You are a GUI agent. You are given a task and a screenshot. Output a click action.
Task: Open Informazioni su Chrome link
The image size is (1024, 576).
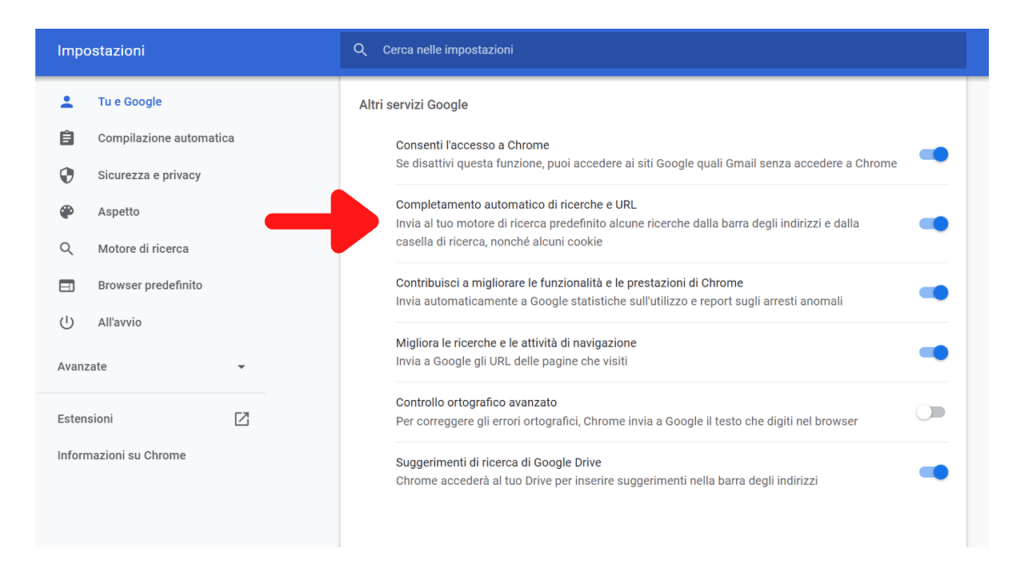[121, 455]
